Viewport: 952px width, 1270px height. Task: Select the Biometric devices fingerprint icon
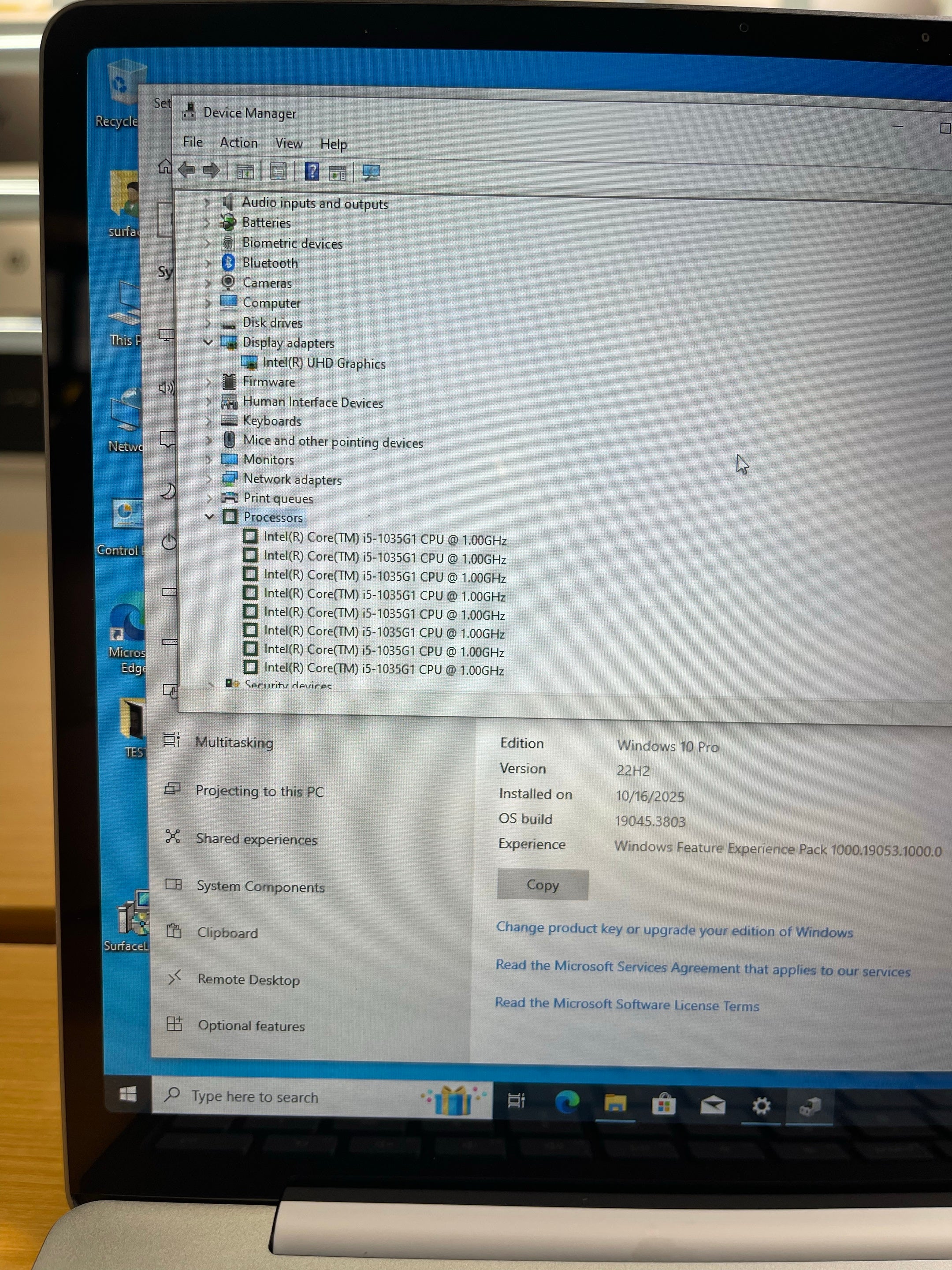pos(228,242)
